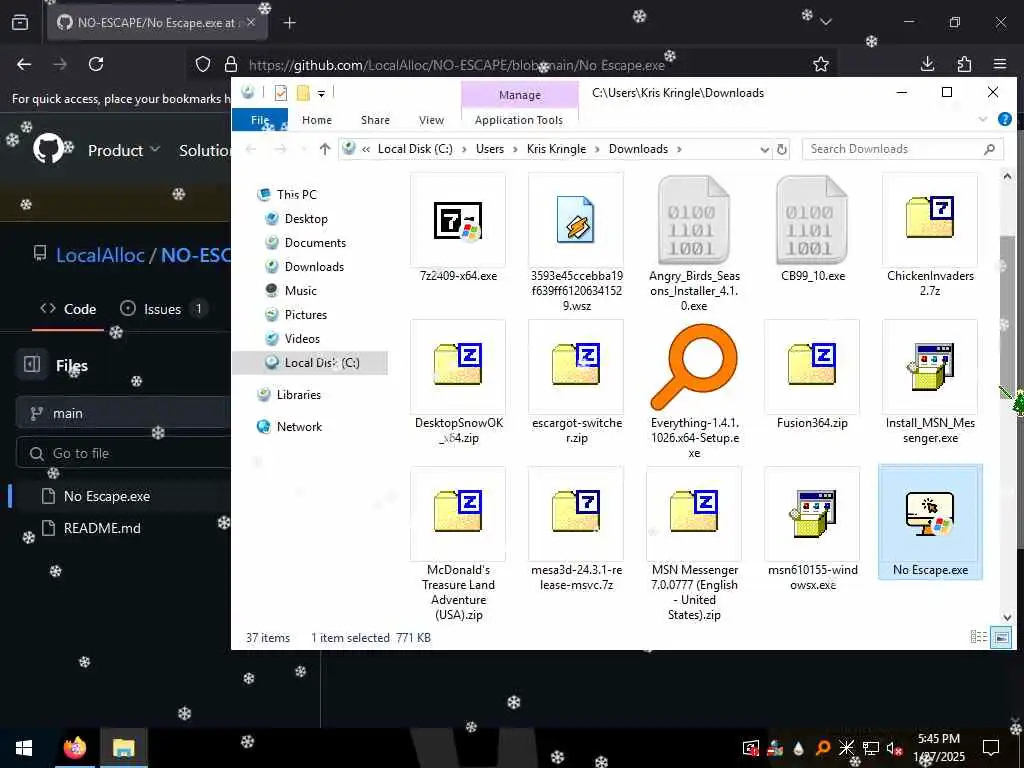Open Explorer help question mark icon
This screenshot has height=768, width=1024.
click(x=1005, y=120)
